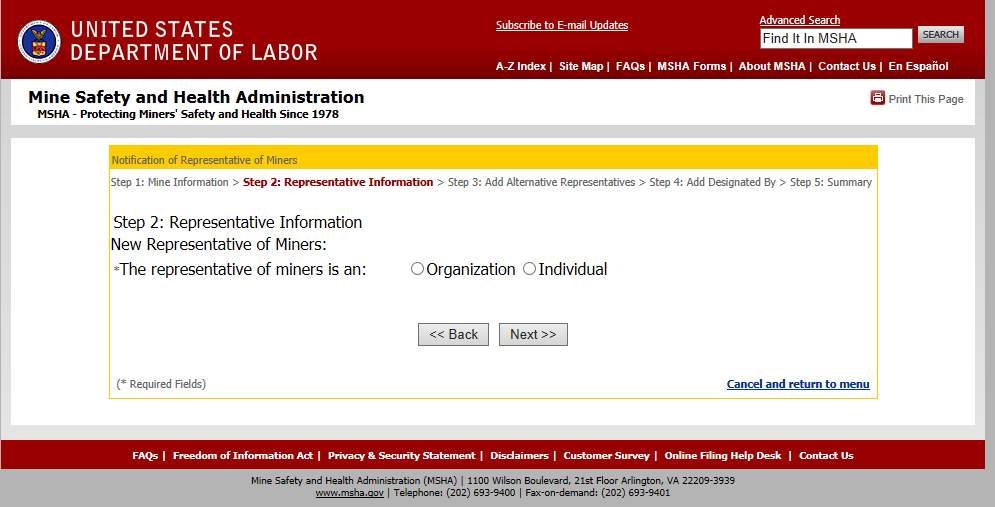Select the Organization radio button
Image resolution: width=995 pixels, height=507 pixels.
pos(417,268)
